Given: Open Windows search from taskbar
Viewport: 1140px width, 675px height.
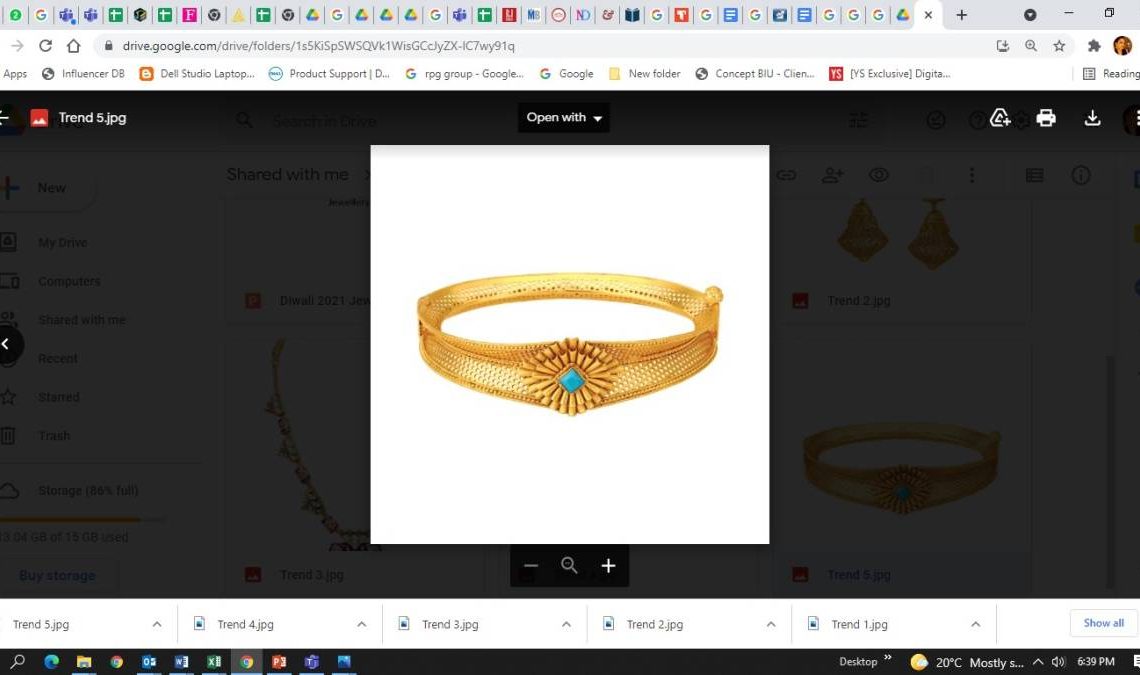Looking at the screenshot, I should (18, 661).
